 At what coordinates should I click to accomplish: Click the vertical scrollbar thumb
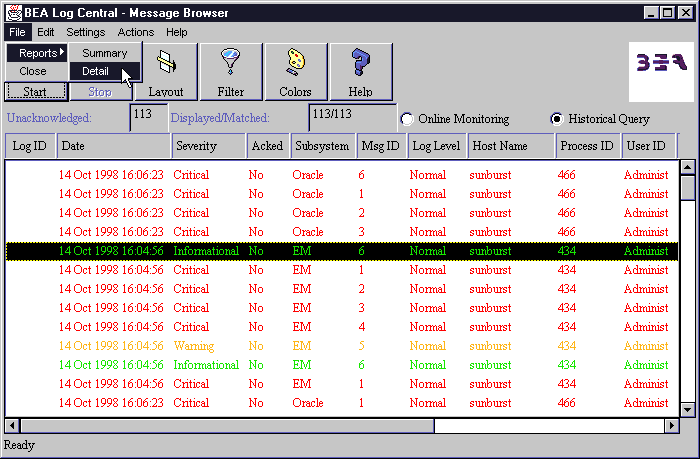click(688, 188)
